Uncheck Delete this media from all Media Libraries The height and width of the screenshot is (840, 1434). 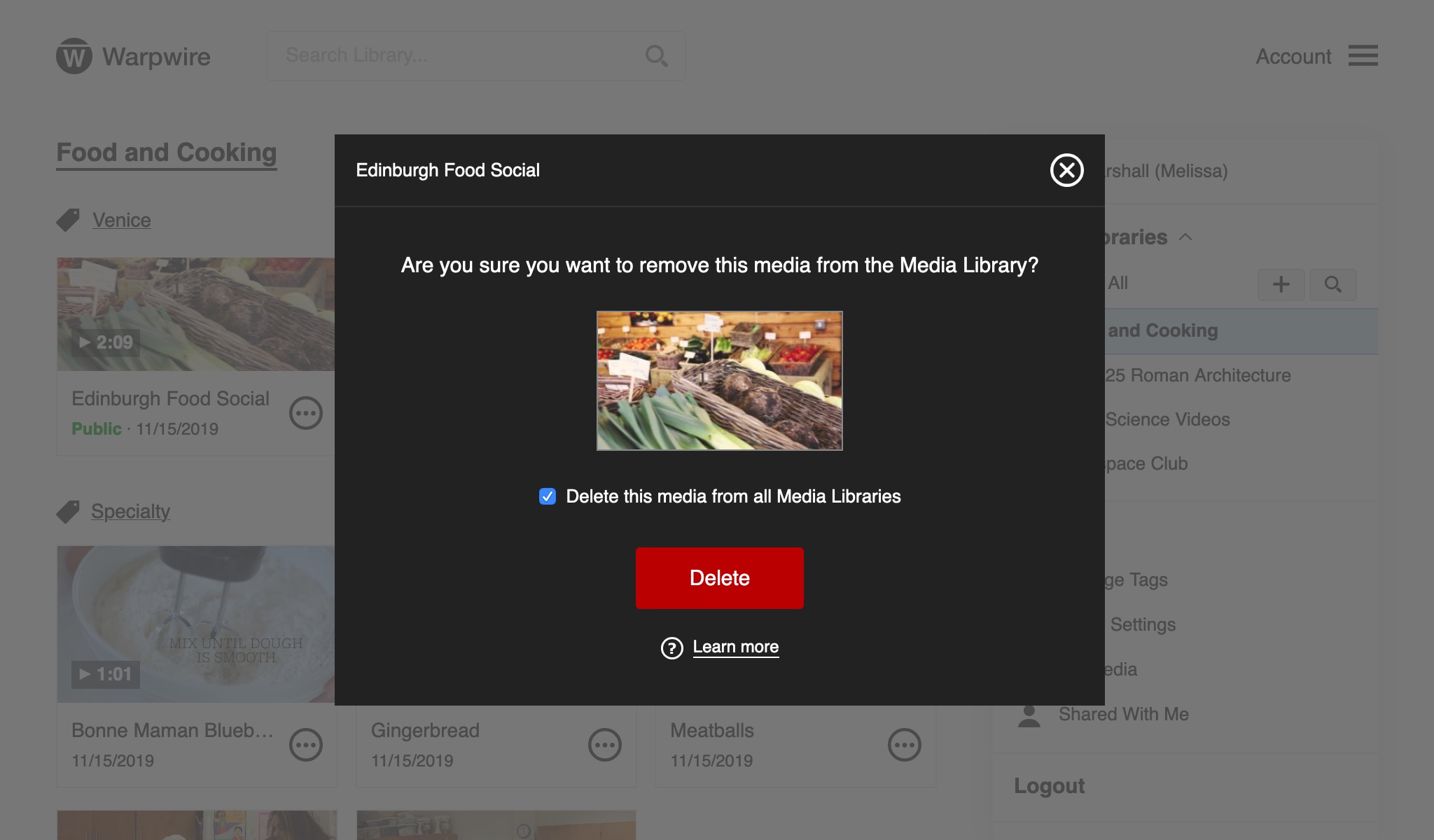pyautogui.click(x=548, y=496)
